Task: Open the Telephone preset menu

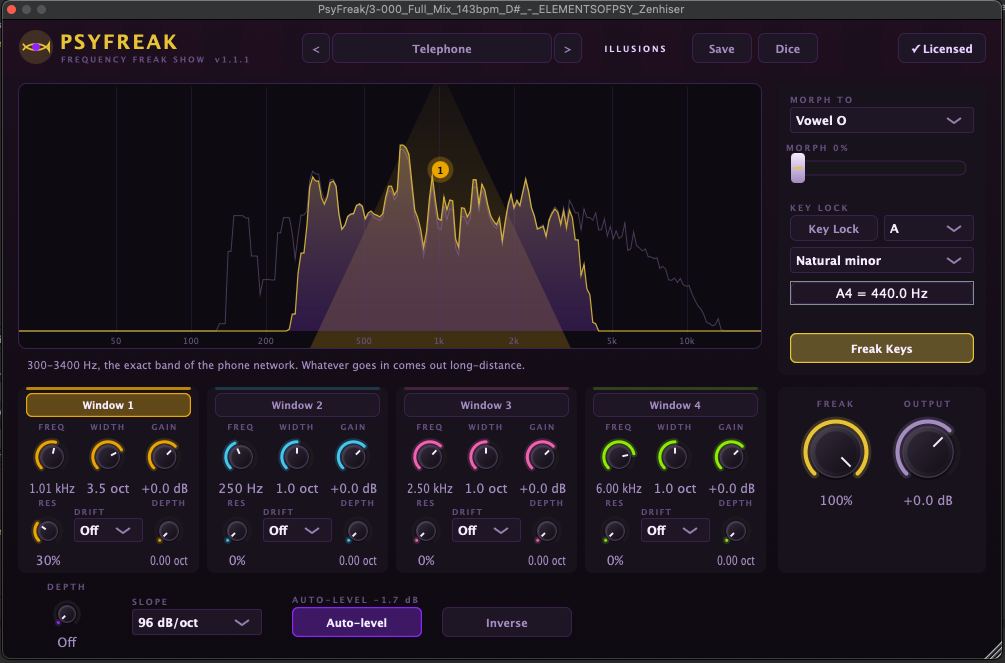Action: tap(442, 49)
